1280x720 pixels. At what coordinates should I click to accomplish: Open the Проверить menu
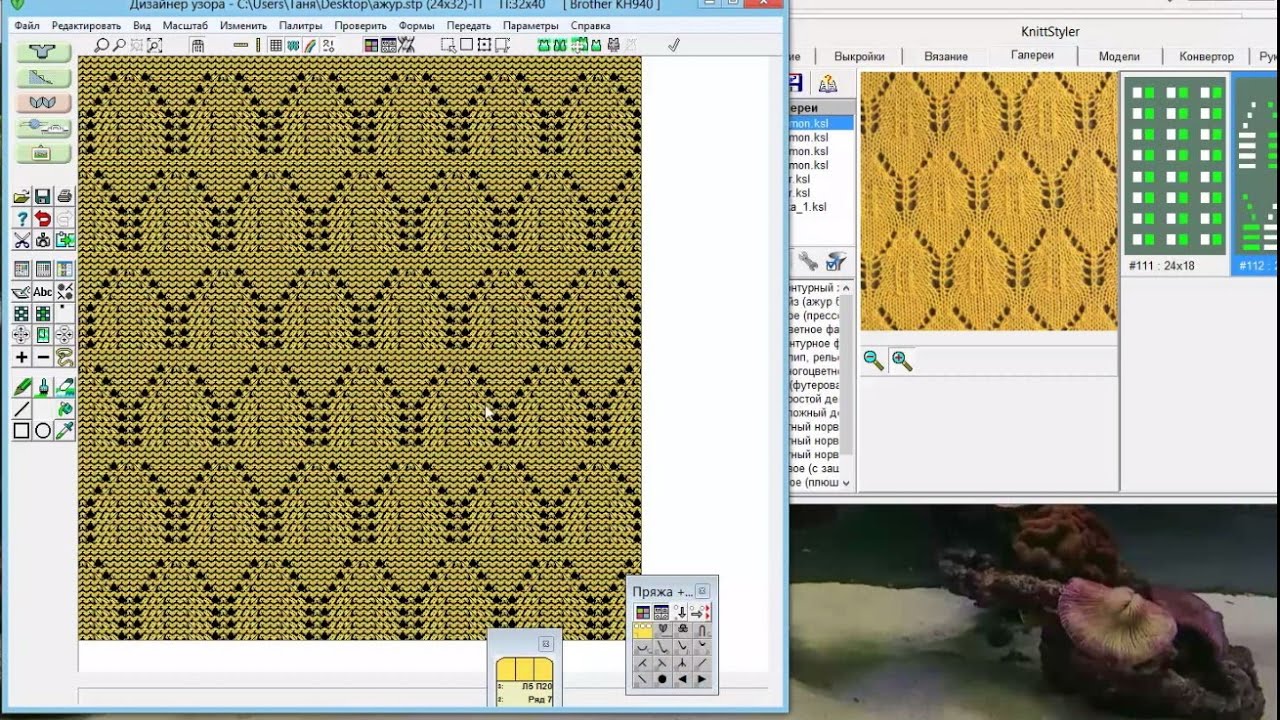click(x=361, y=25)
